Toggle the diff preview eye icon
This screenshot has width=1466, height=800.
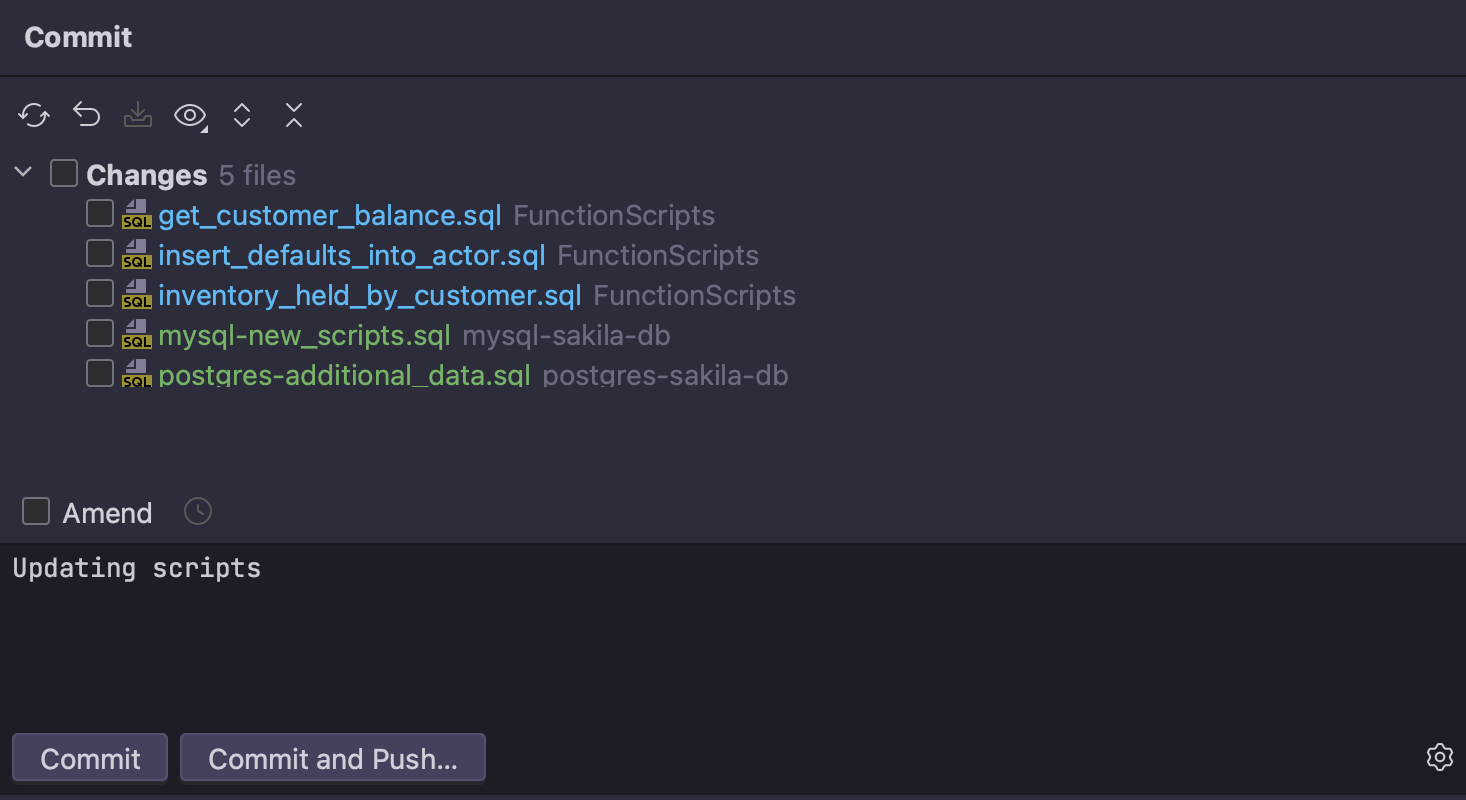point(189,115)
